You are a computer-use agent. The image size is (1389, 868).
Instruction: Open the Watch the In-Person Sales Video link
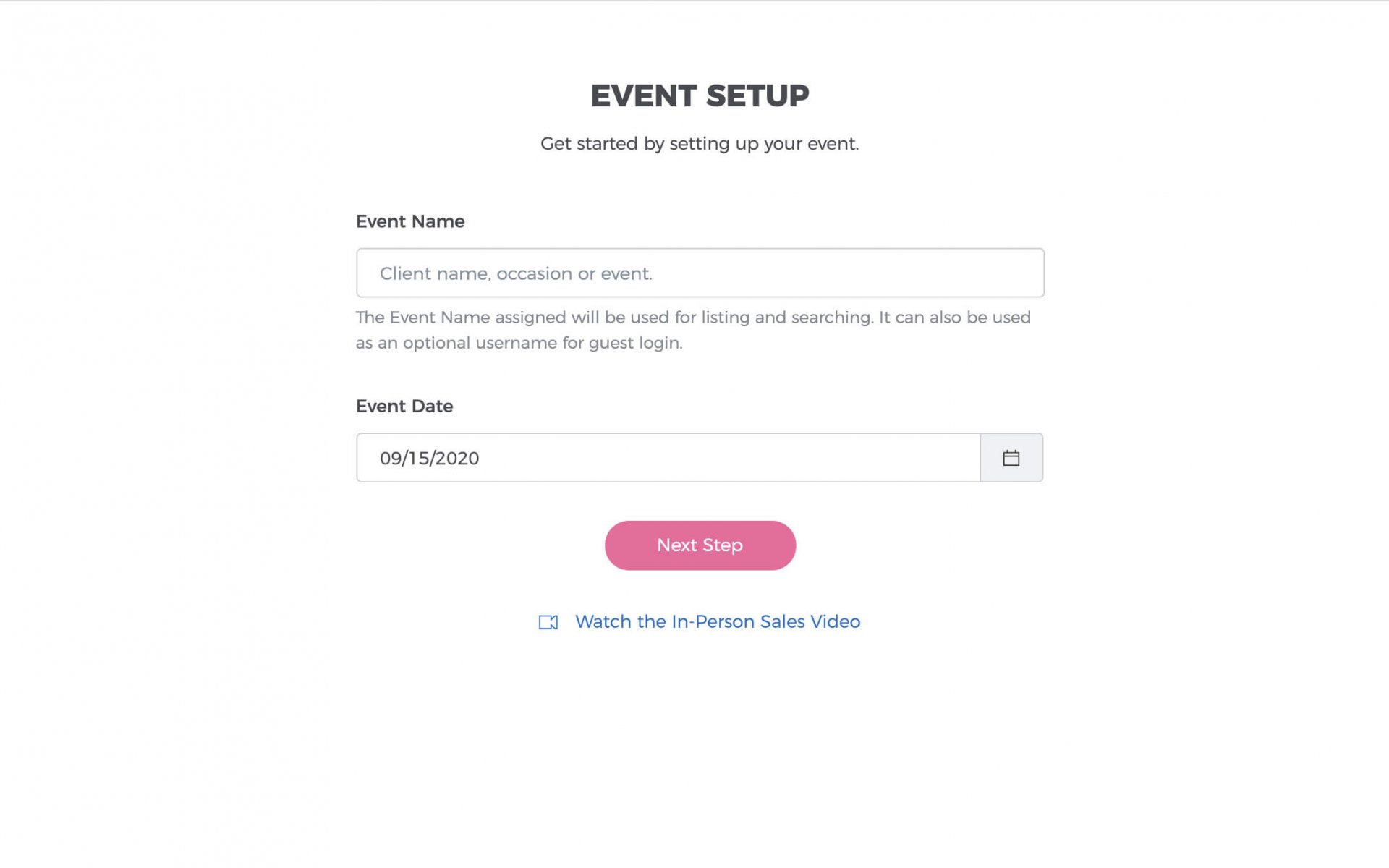pos(717,621)
